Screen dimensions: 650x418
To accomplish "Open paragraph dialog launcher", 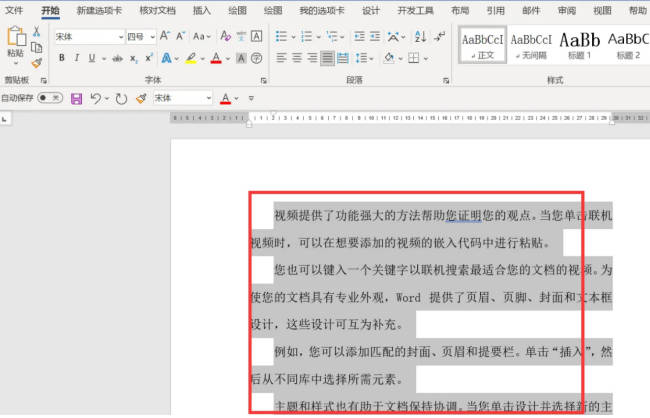I will point(446,80).
